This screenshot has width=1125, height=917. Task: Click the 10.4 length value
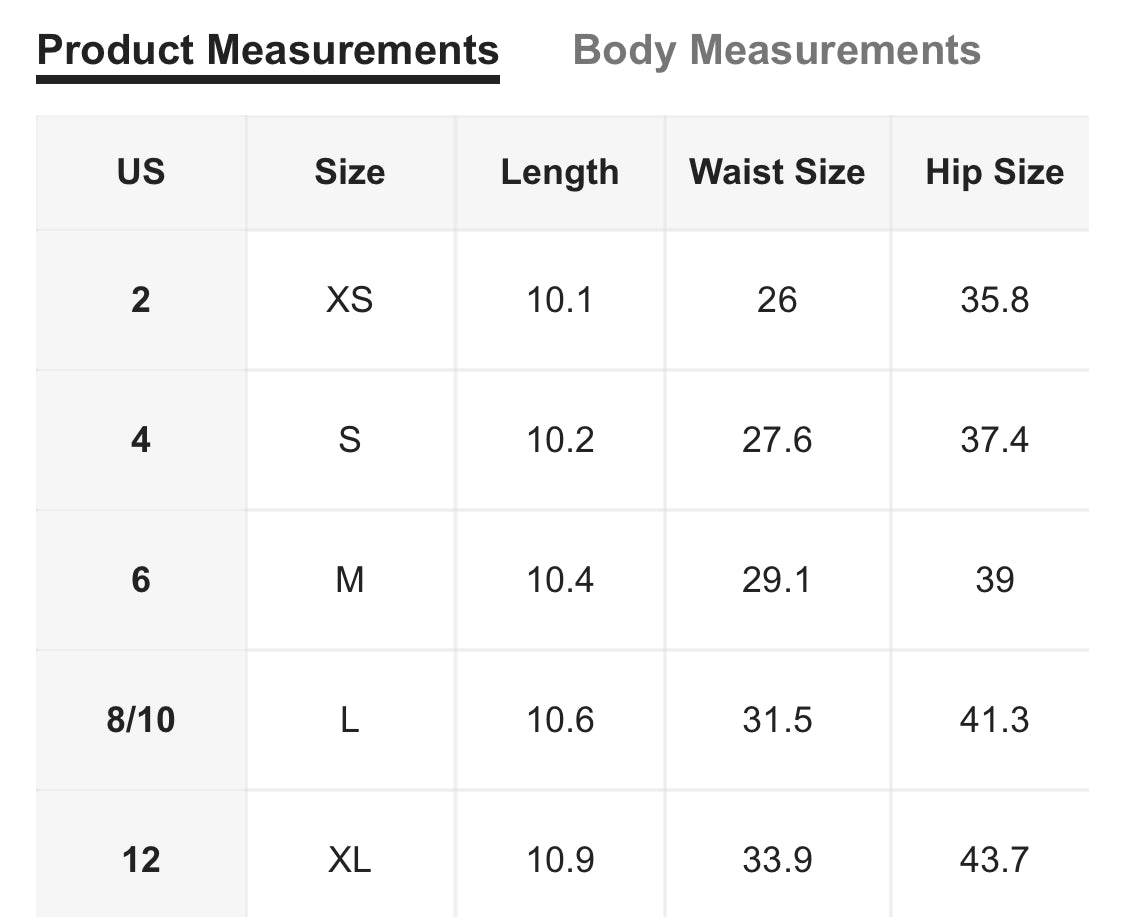tap(560, 580)
